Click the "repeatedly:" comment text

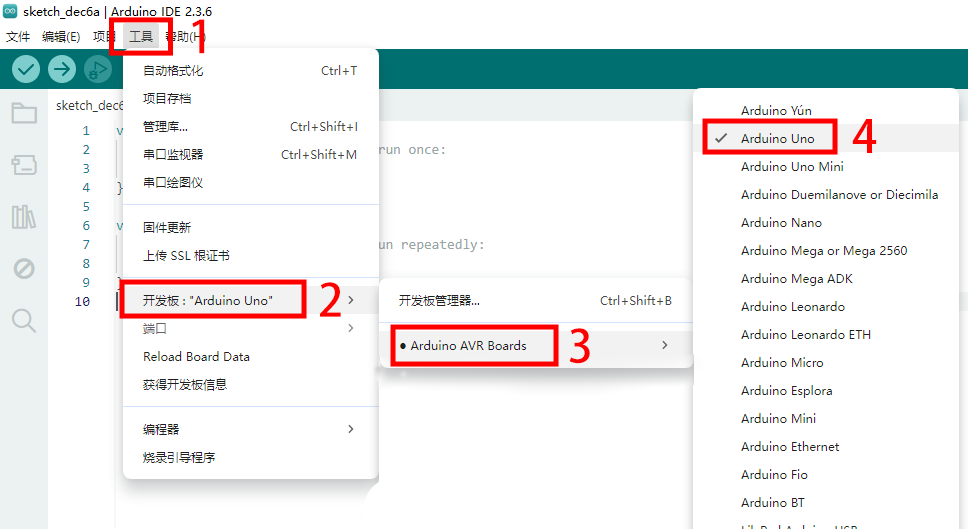443,244
